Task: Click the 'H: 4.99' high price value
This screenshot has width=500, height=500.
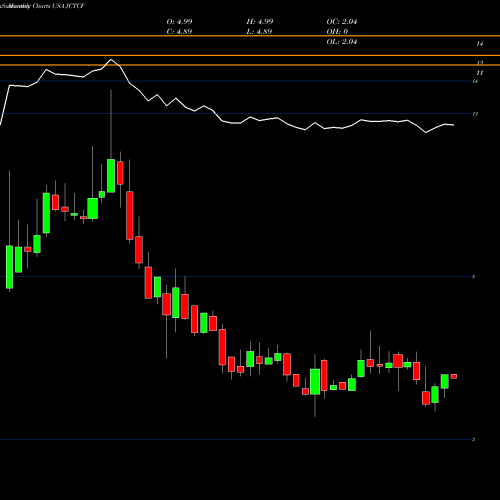Action: pos(260,22)
